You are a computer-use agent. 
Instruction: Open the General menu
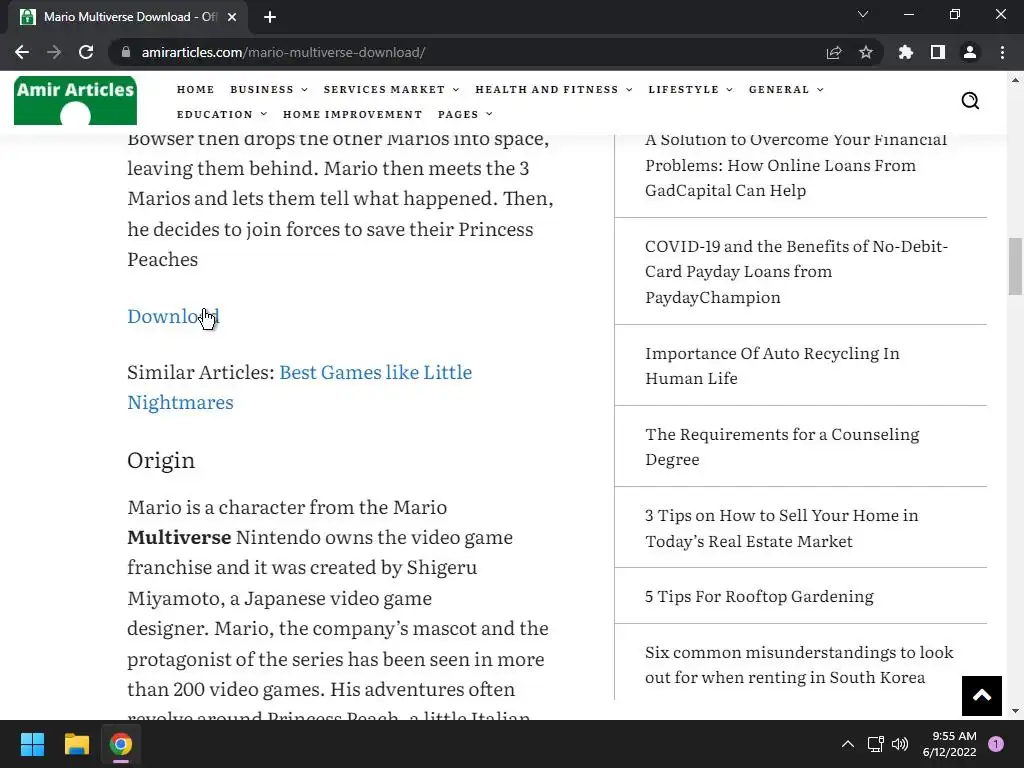pyautogui.click(x=778, y=89)
